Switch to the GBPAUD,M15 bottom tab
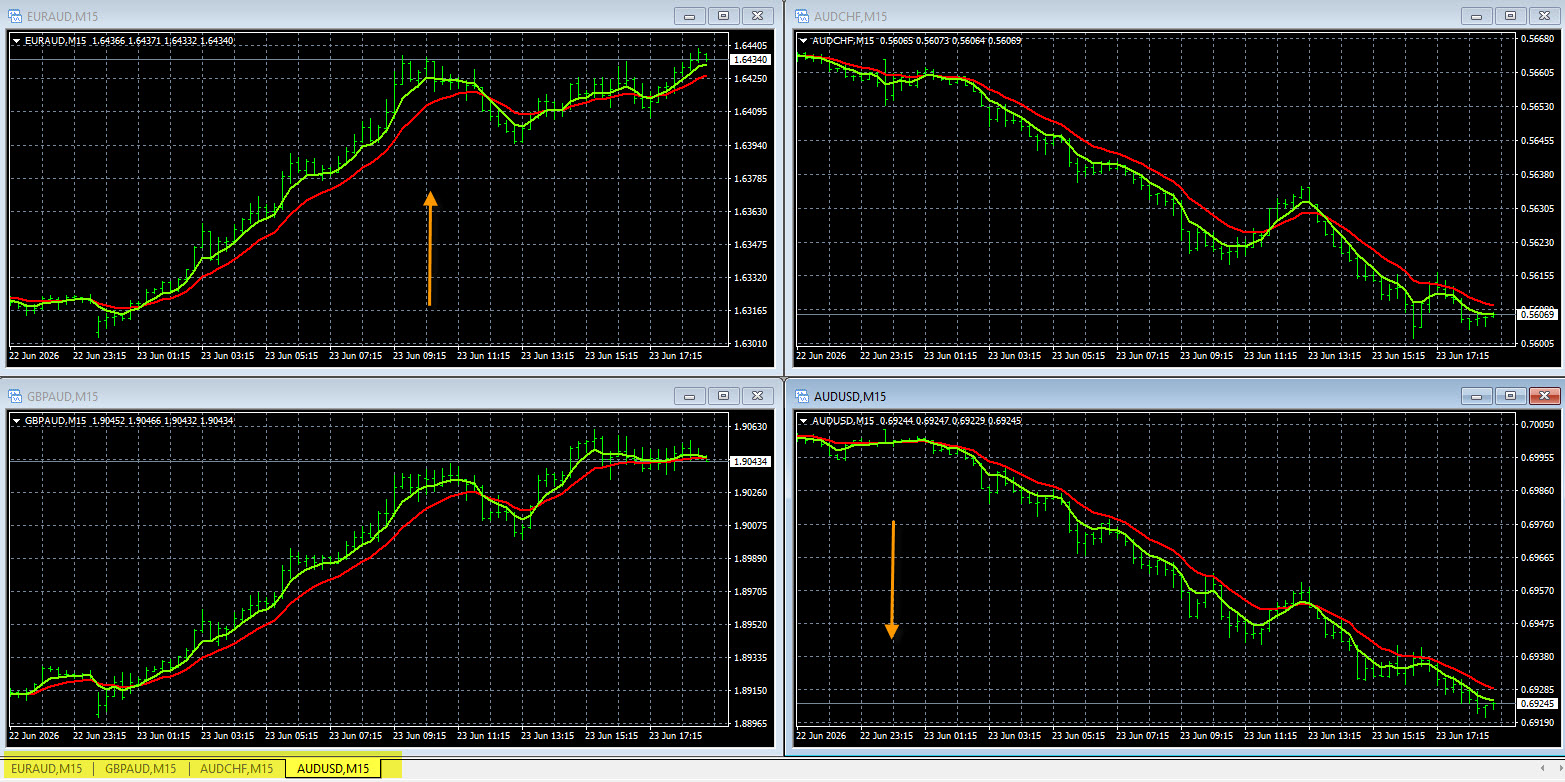 click(141, 768)
